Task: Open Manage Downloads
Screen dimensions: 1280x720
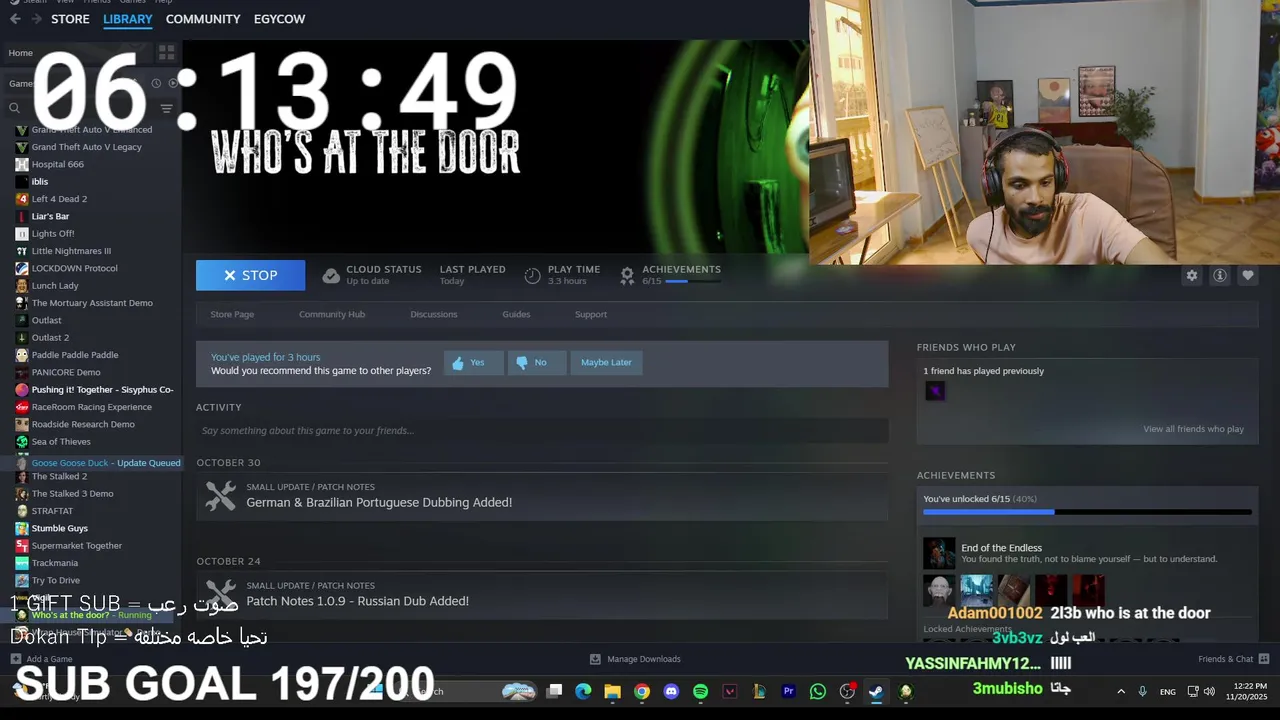Action: [x=635, y=659]
